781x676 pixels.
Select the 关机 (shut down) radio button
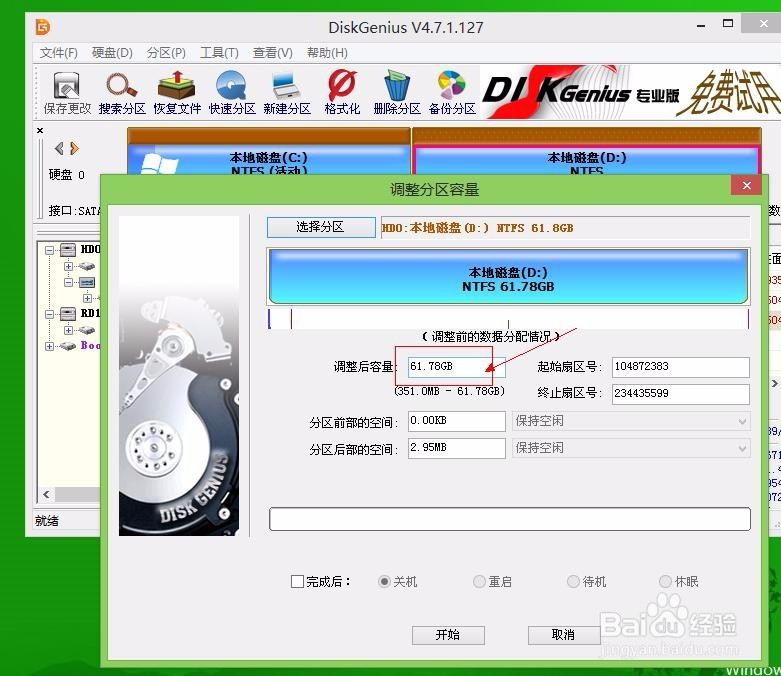[384, 581]
